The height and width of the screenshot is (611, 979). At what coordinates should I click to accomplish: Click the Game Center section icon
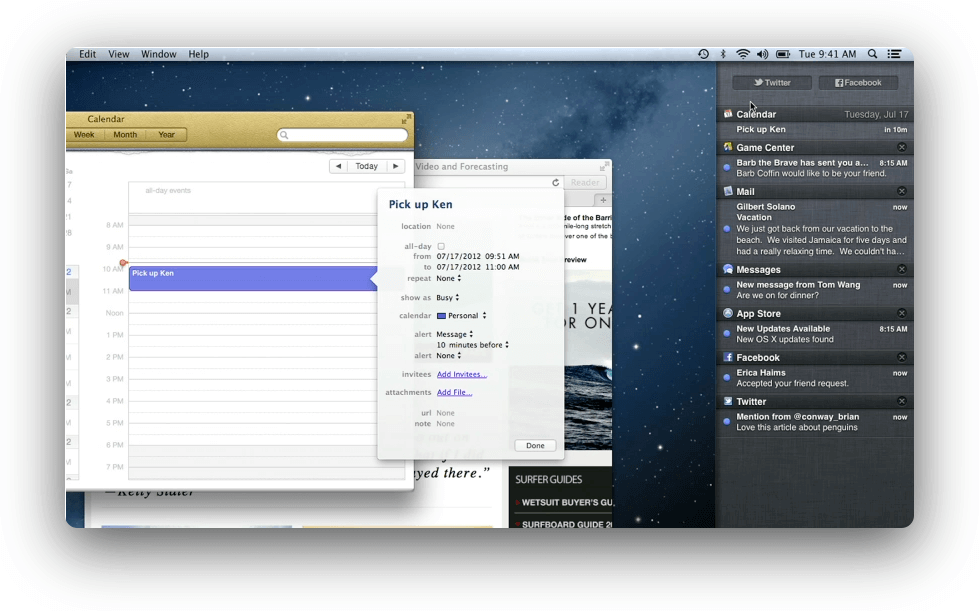click(728, 147)
